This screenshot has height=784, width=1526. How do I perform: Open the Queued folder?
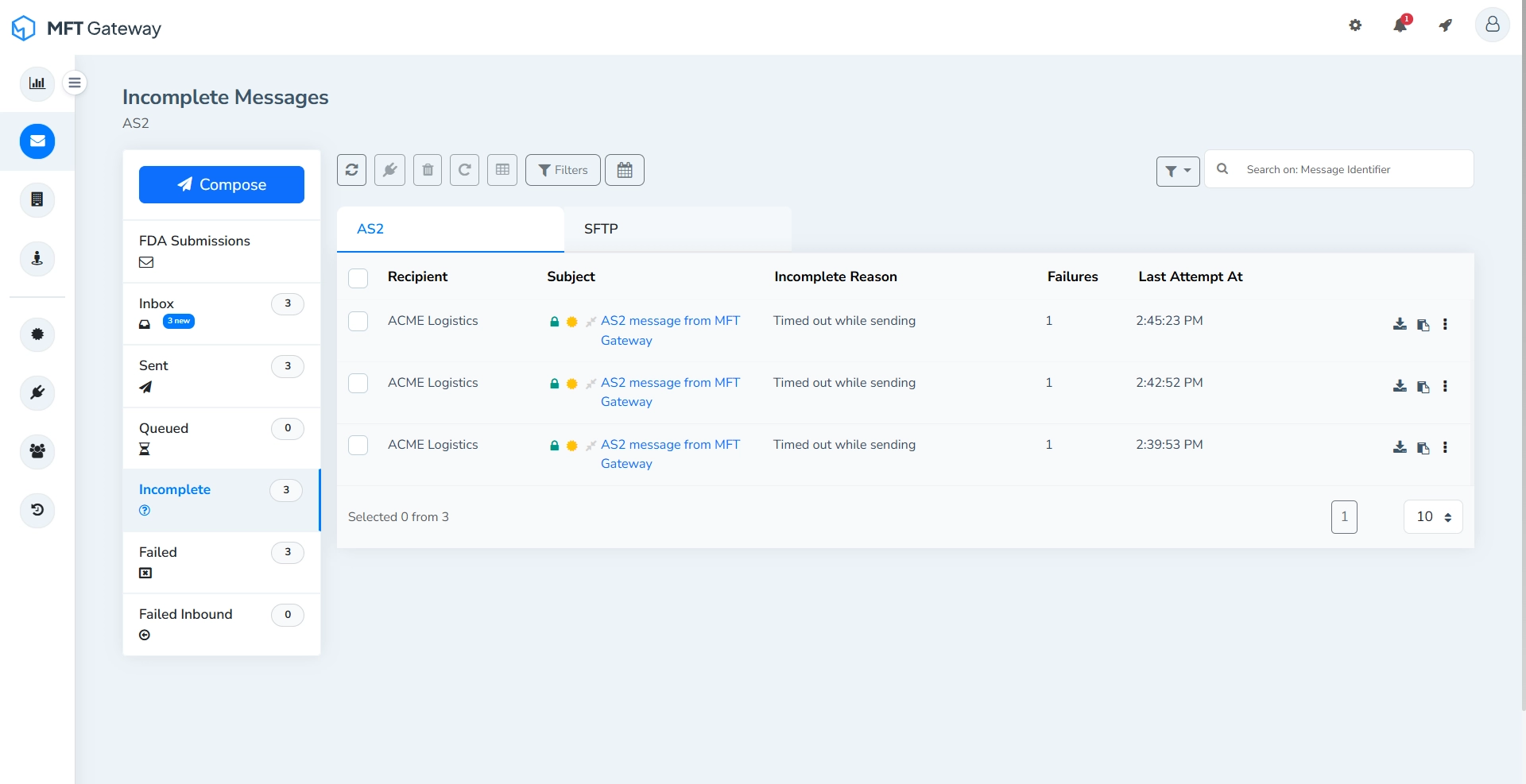(x=222, y=438)
